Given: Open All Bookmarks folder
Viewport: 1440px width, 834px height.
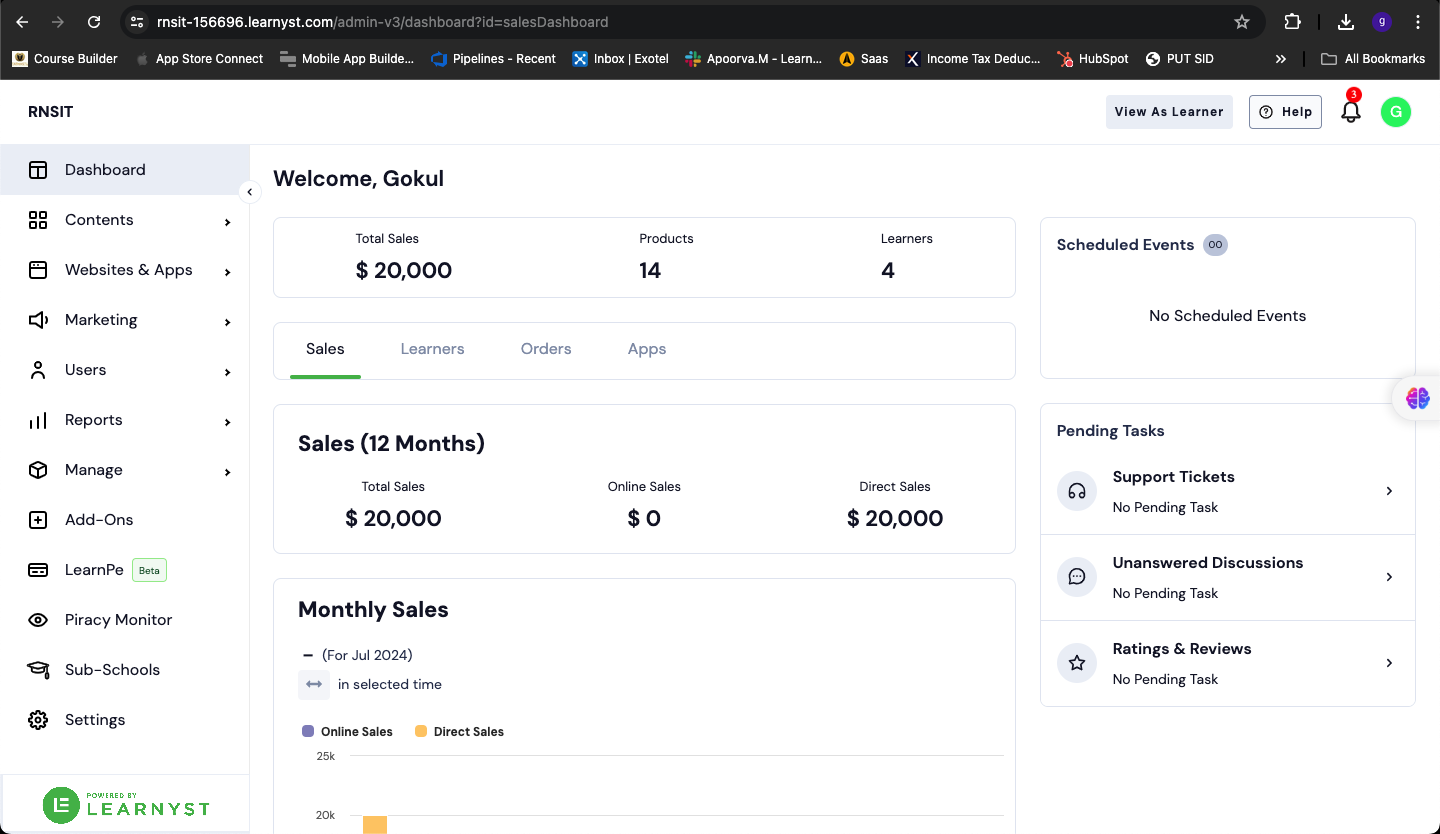Looking at the screenshot, I should [1373, 59].
